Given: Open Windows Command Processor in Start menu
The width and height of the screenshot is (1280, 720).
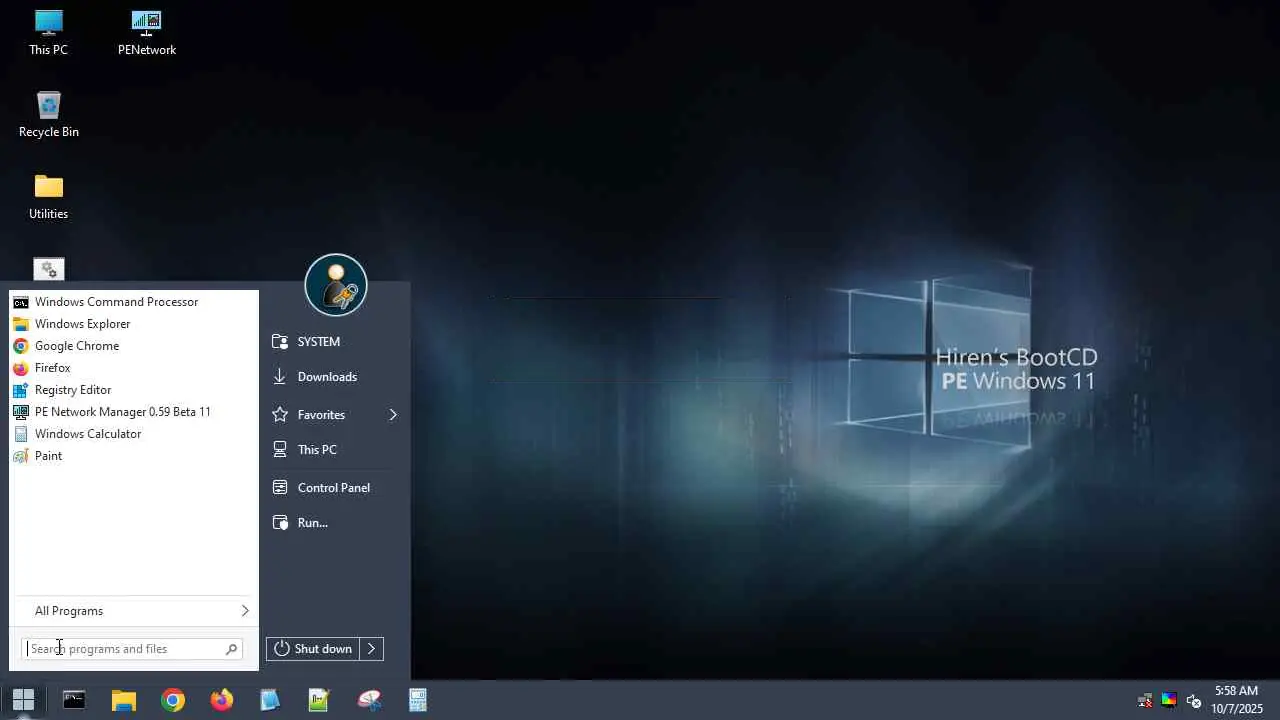Looking at the screenshot, I should pos(134,302).
